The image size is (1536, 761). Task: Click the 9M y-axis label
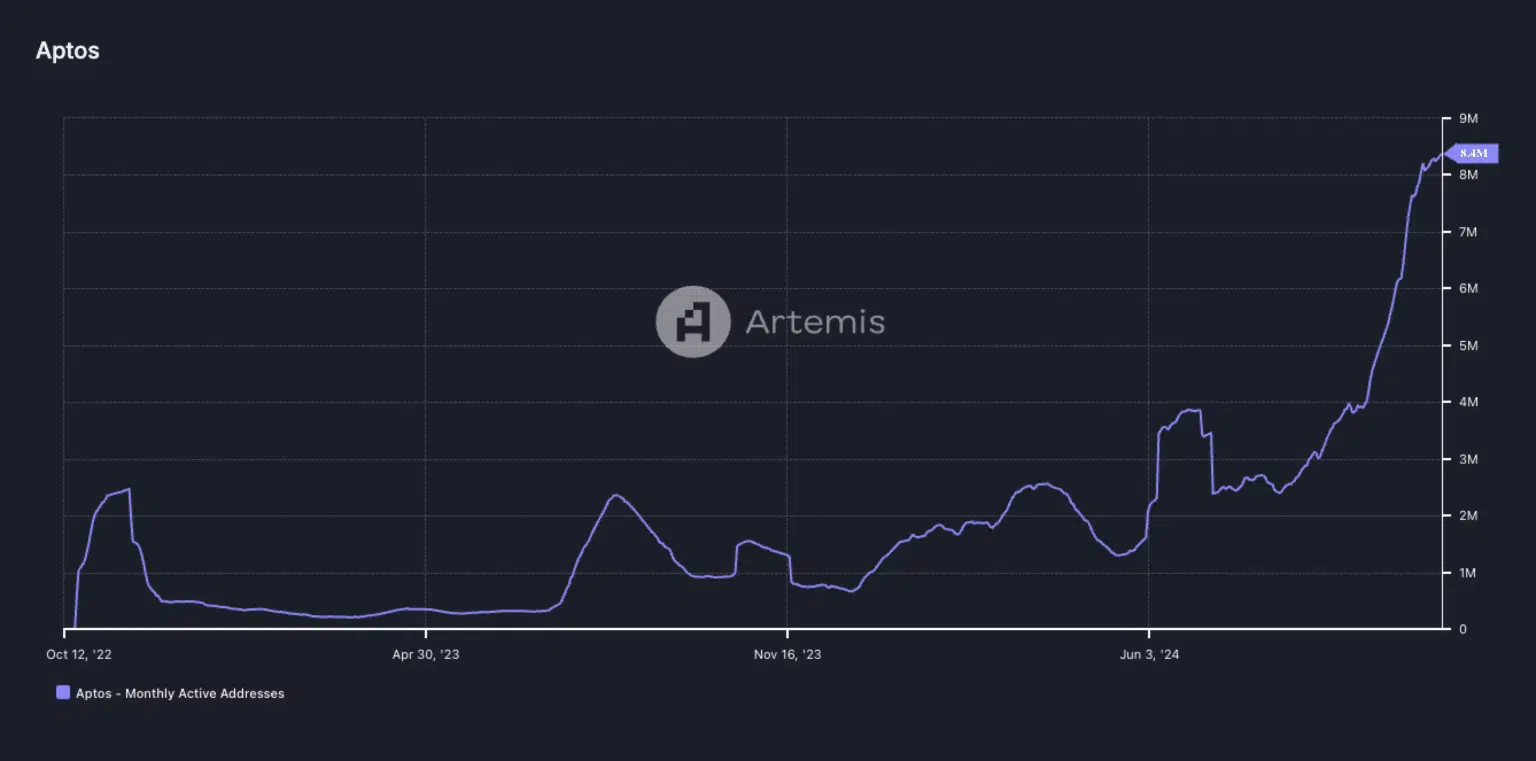coord(1468,118)
